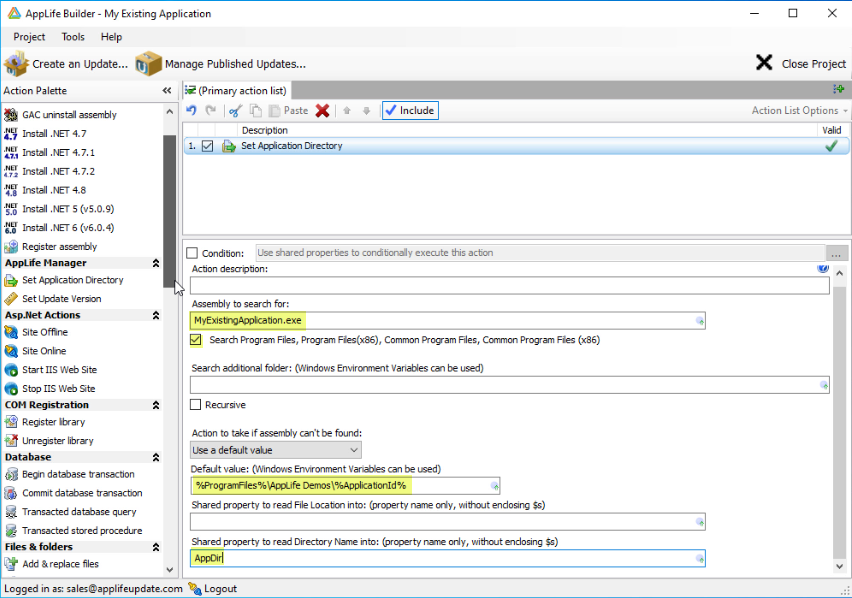Click Manage Published Updates button
The image size is (852, 598).
tap(221, 64)
